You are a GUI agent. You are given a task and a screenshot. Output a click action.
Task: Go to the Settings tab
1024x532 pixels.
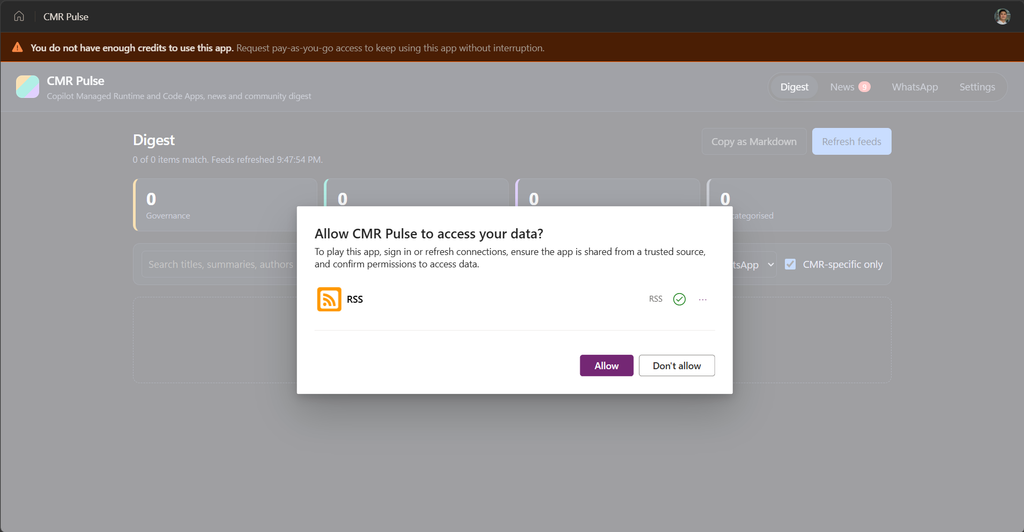[977, 87]
